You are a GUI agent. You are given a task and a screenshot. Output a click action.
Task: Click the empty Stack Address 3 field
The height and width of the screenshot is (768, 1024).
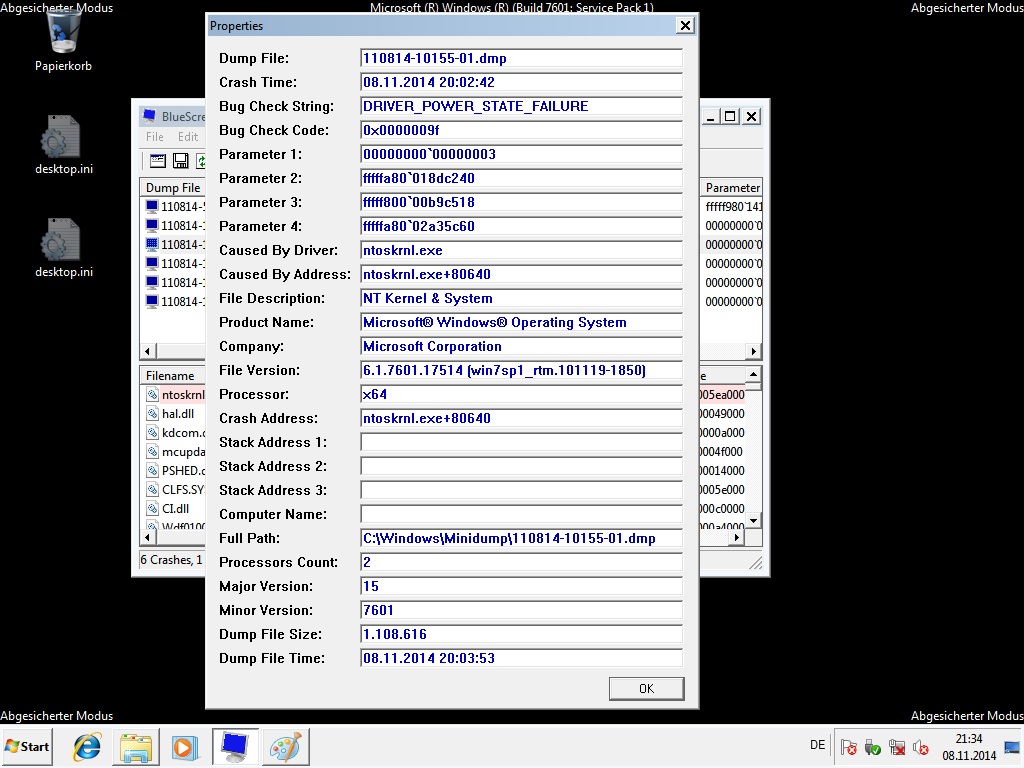pyautogui.click(x=521, y=490)
